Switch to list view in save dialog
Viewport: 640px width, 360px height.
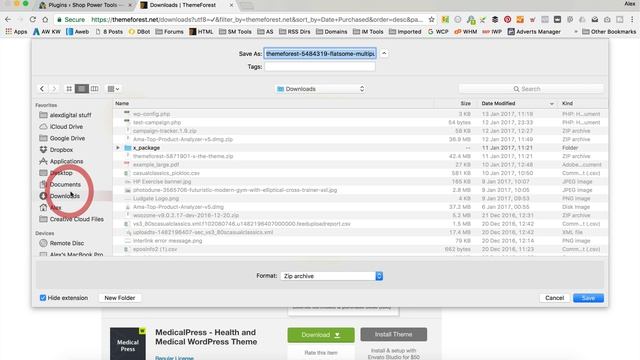coord(82,89)
